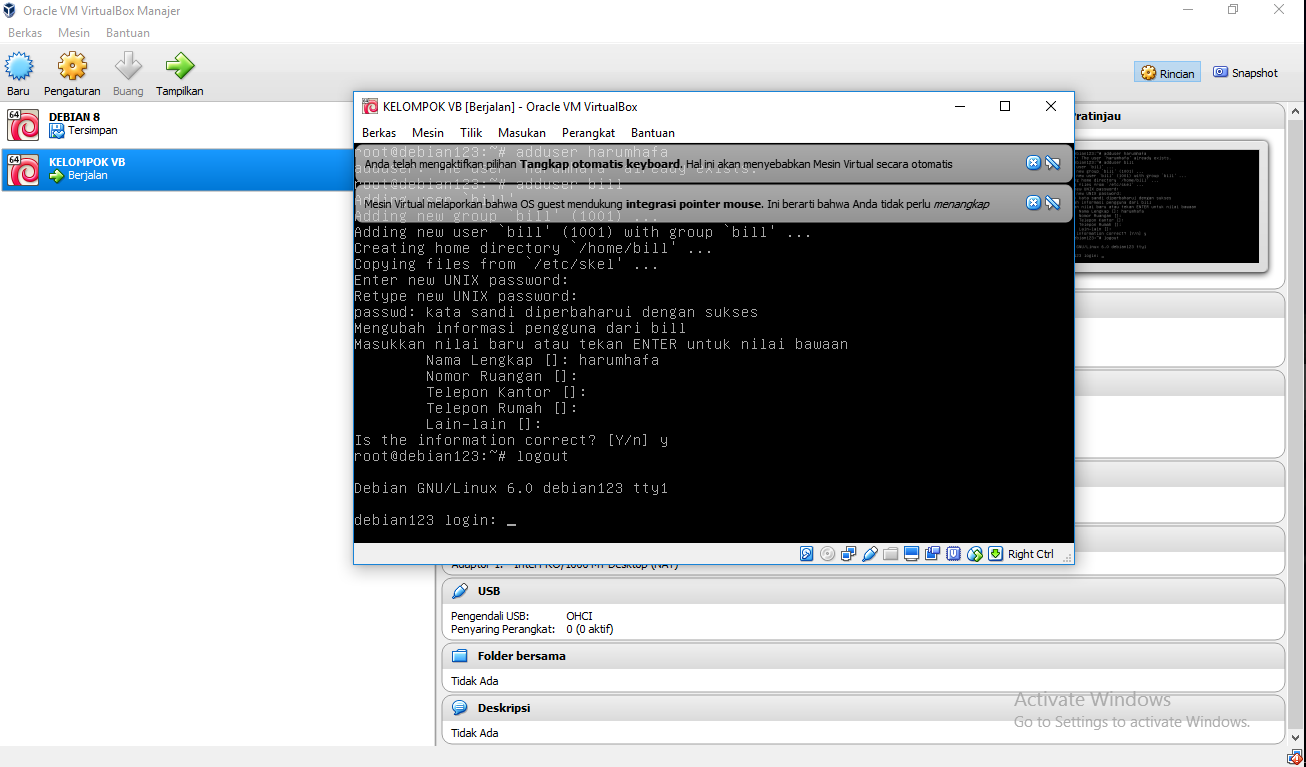Viewport: 1306px width, 767px height.
Task: Click the Tampilkan (Show) green arrow
Action: coord(180,67)
